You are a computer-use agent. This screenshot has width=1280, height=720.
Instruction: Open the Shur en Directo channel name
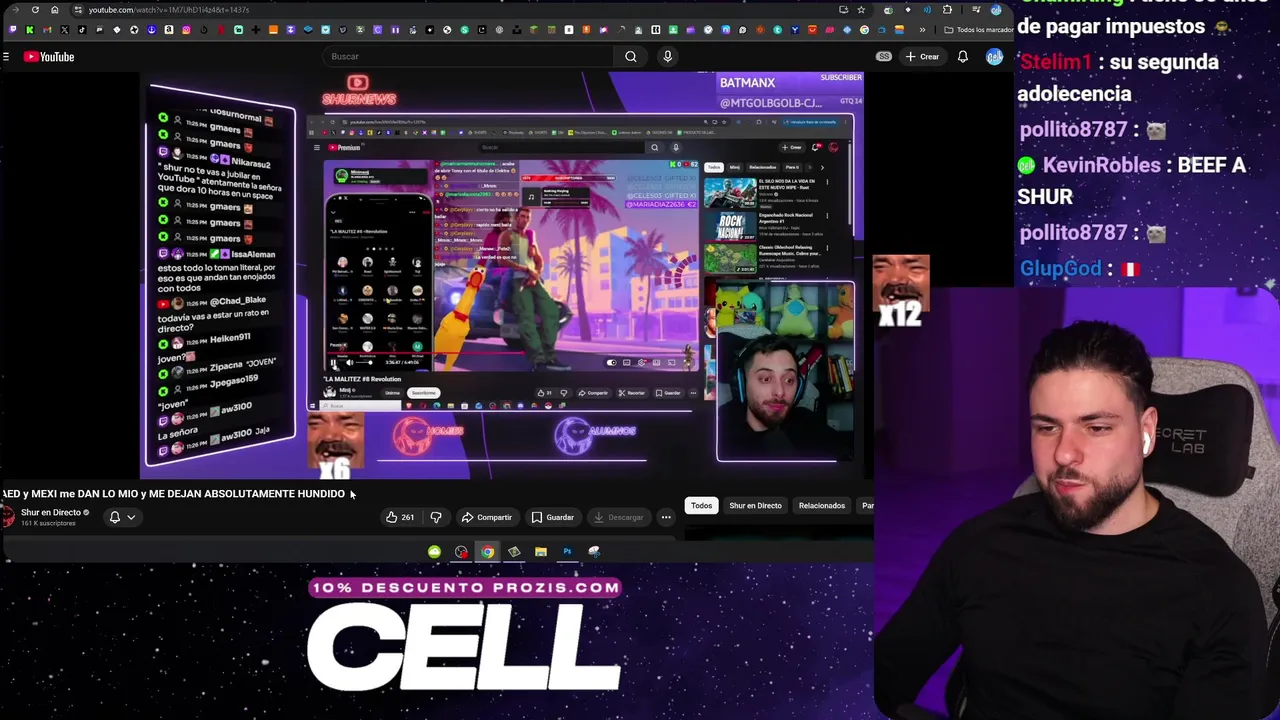click(x=51, y=513)
